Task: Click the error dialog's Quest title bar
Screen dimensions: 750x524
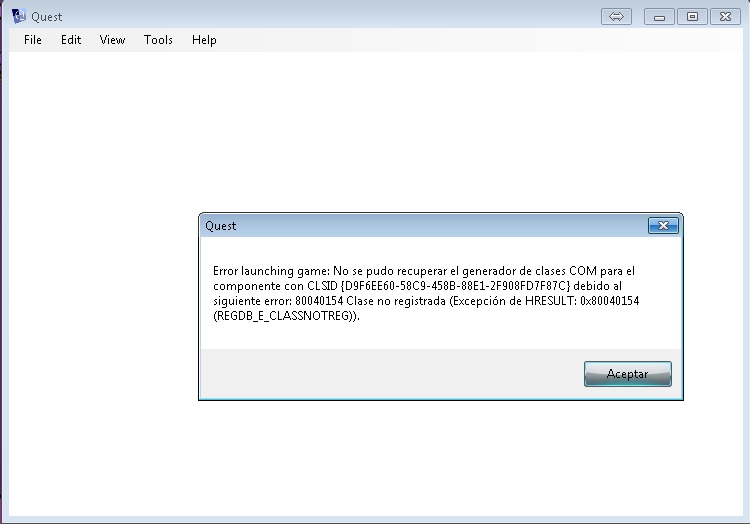Action: pyautogui.click(x=400, y=226)
